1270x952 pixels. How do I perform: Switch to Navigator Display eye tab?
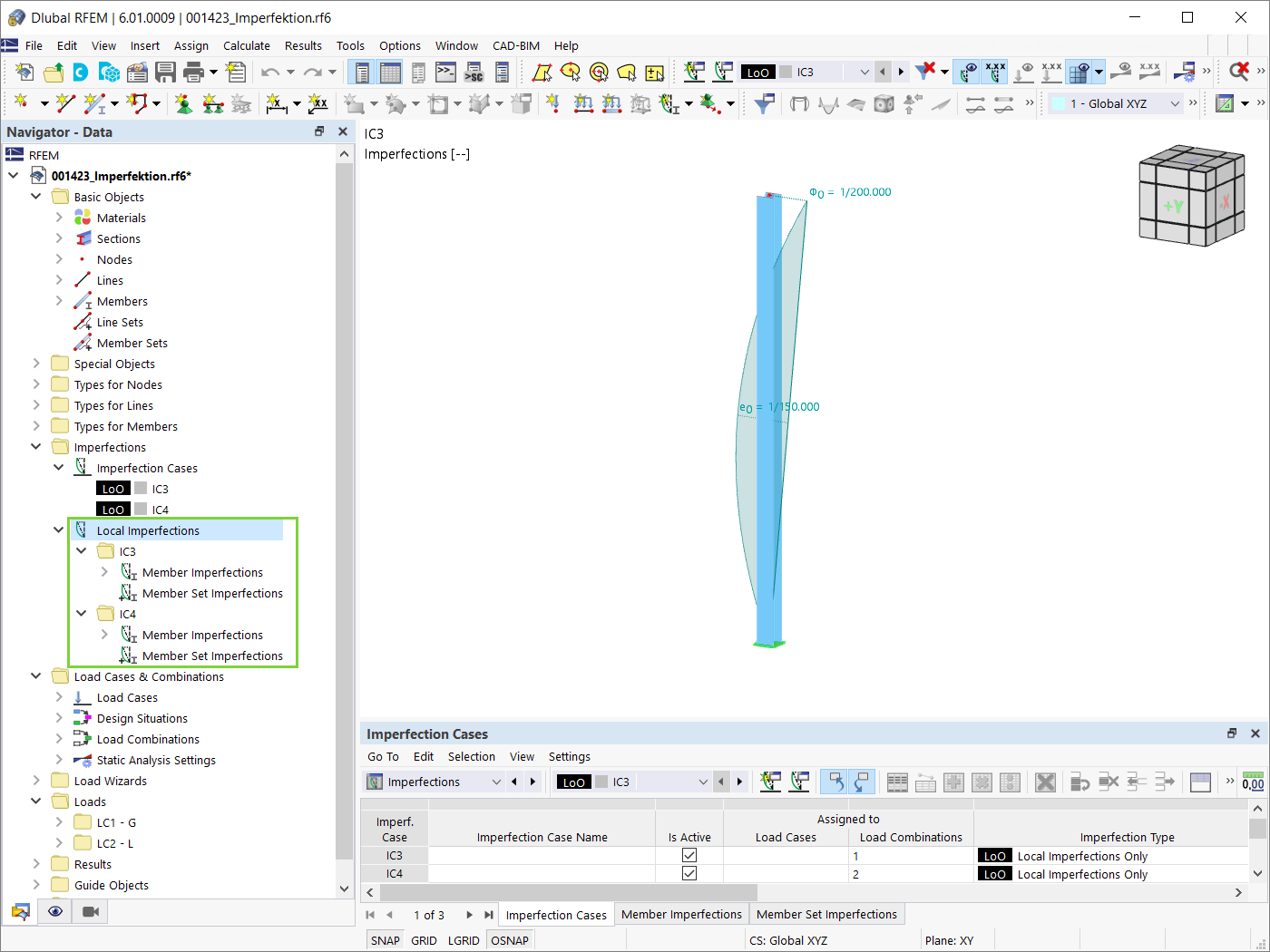pyautogui.click(x=55, y=911)
